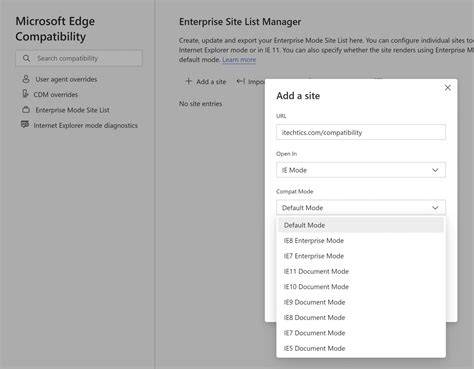Image resolution: width=474 pixels, height=369 pixels.
Task: Close the Add a site dialog
Action: (x=448, y=88)
